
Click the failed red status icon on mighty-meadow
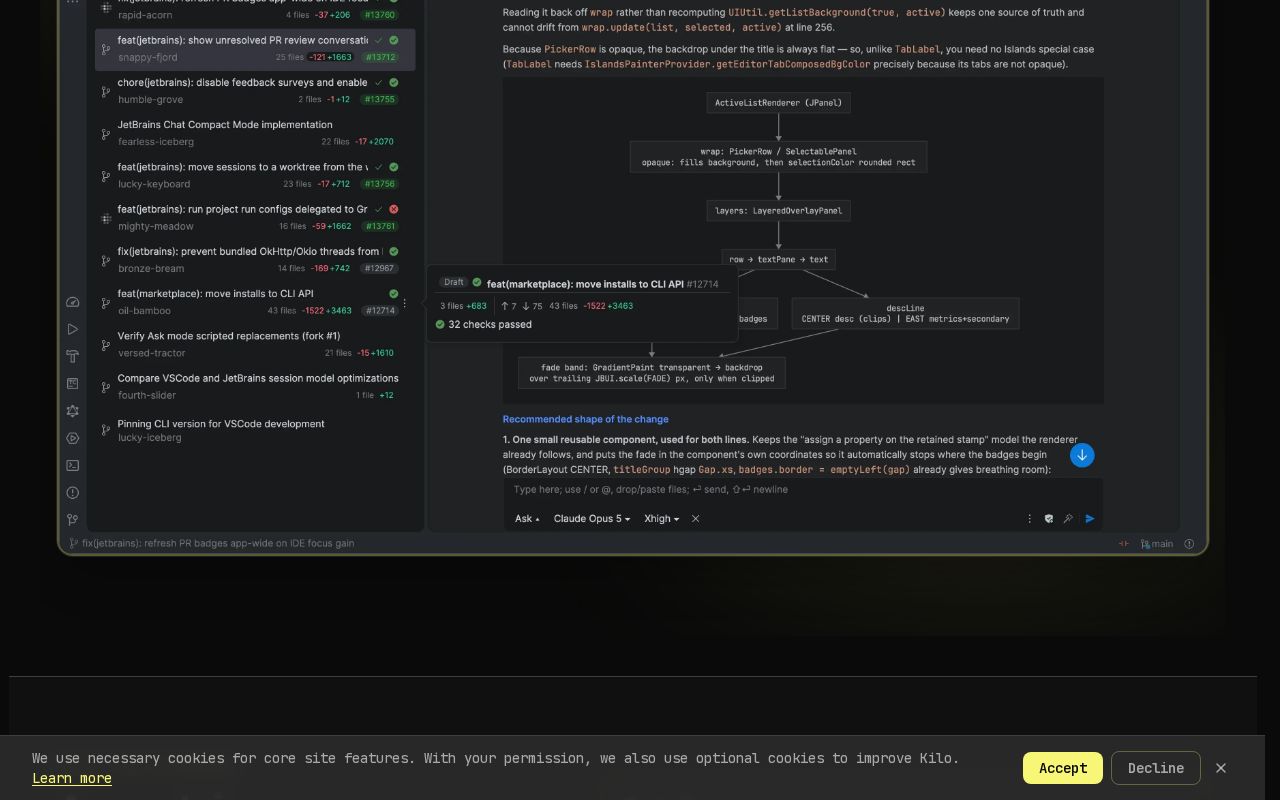click(394, 209)
